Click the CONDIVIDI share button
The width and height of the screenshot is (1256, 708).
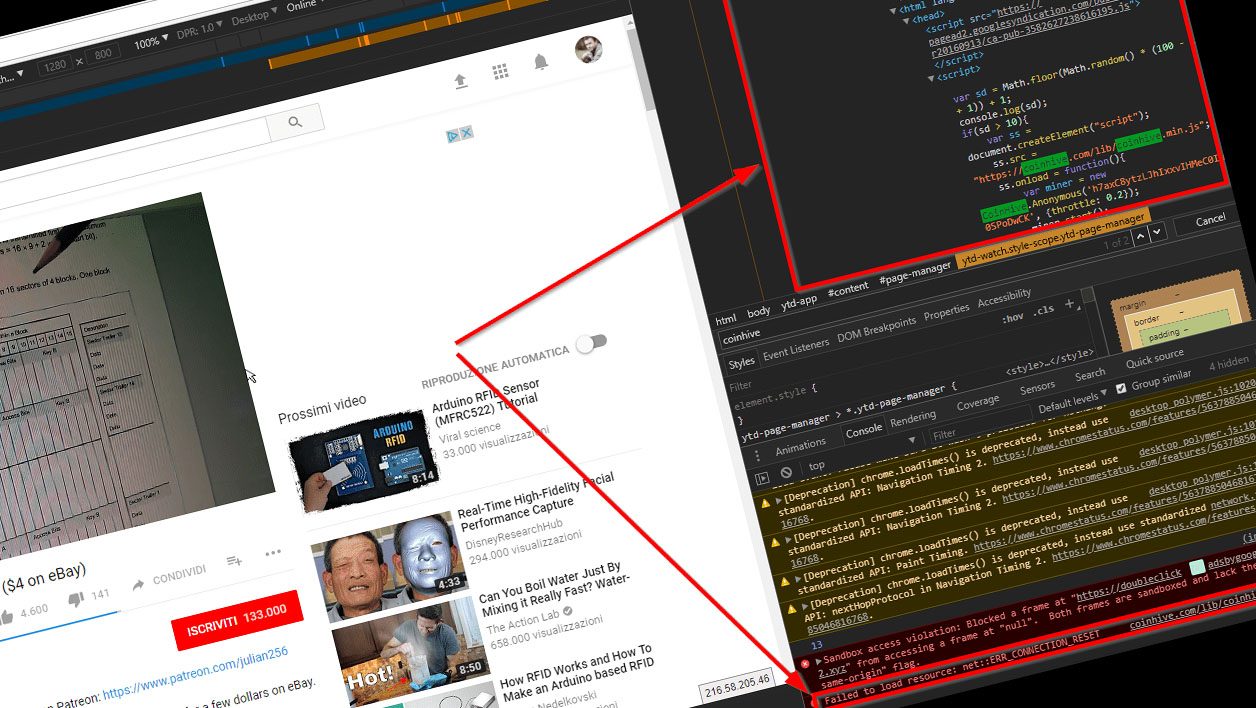click(x=170, y=576)
